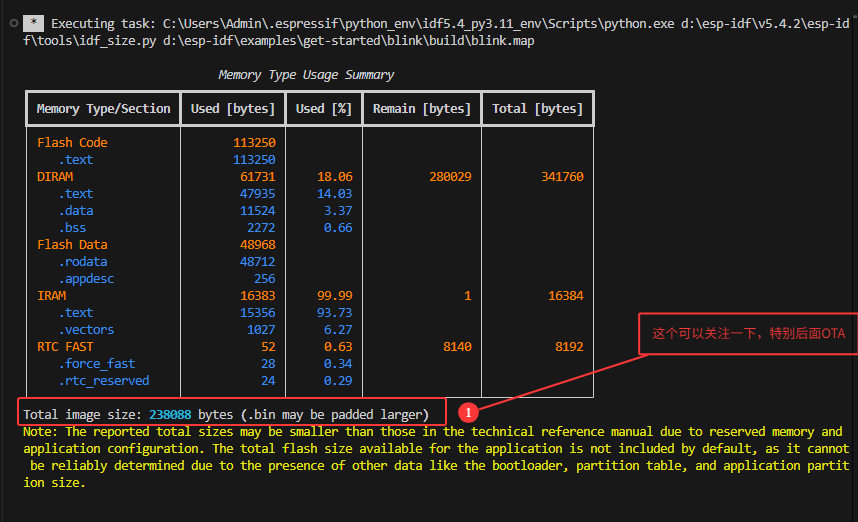Click the "DIRAM" row label

pyautogui.click(x=55, y=176)
